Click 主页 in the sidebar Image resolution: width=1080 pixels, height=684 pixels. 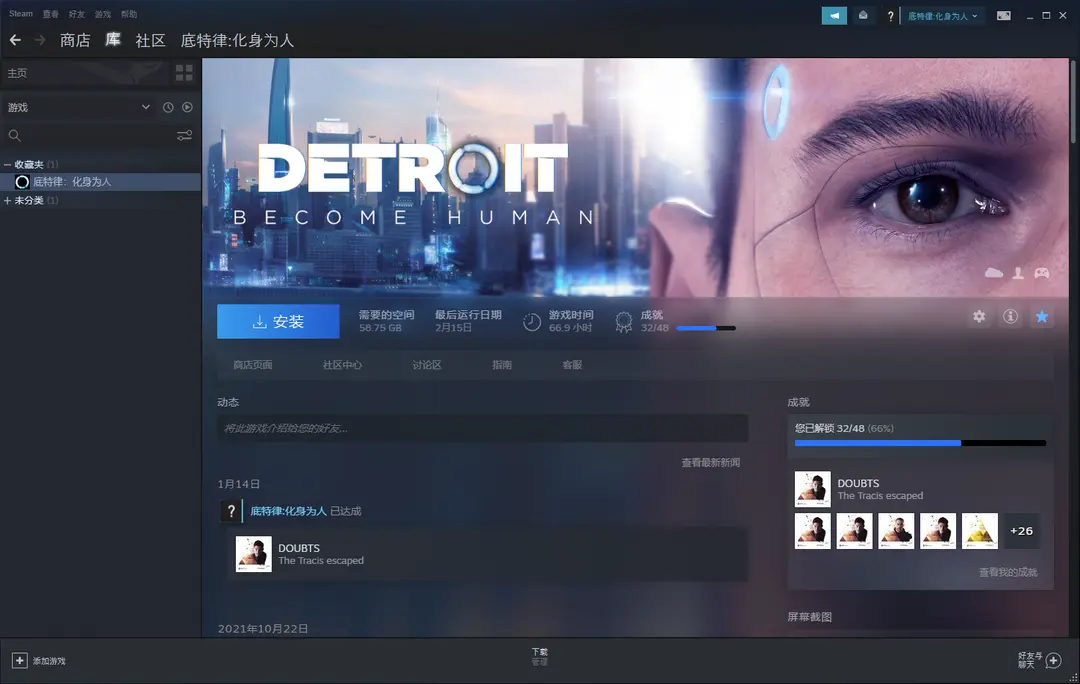[x=17, y=73]
